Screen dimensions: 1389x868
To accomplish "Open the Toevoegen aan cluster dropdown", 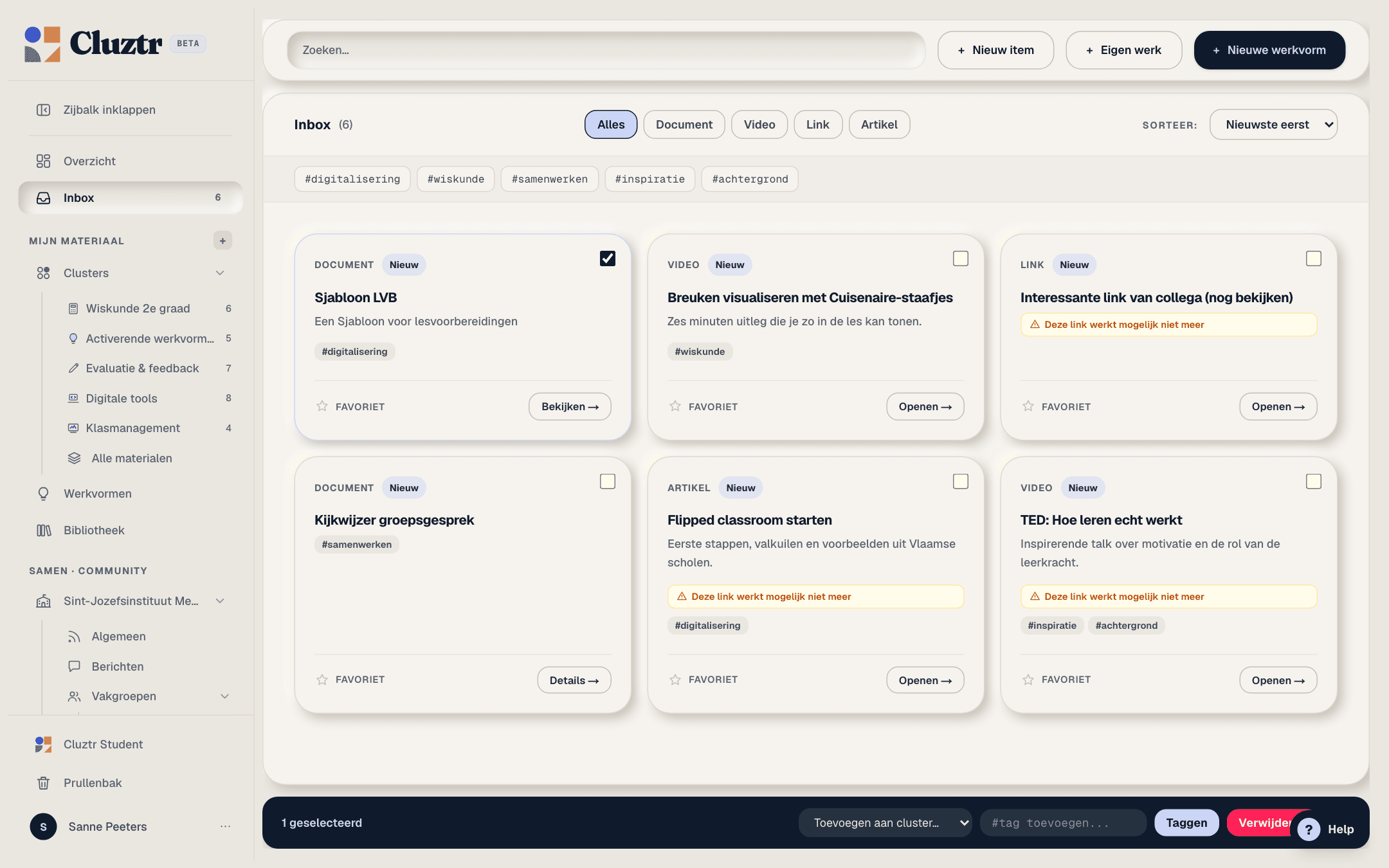I will pos(885,823).
